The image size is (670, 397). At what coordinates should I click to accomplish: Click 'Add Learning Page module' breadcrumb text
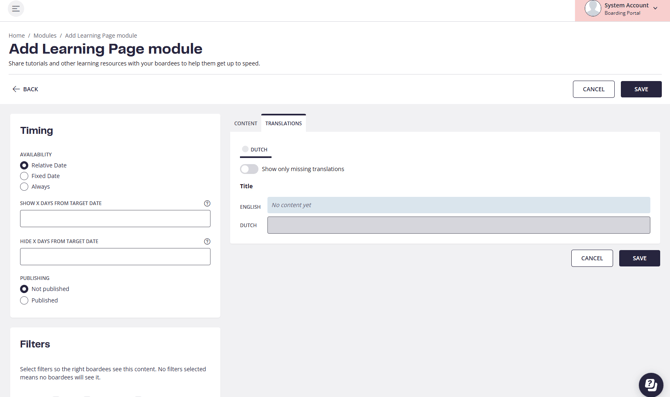pyautogui.click(x=101, y=35)
